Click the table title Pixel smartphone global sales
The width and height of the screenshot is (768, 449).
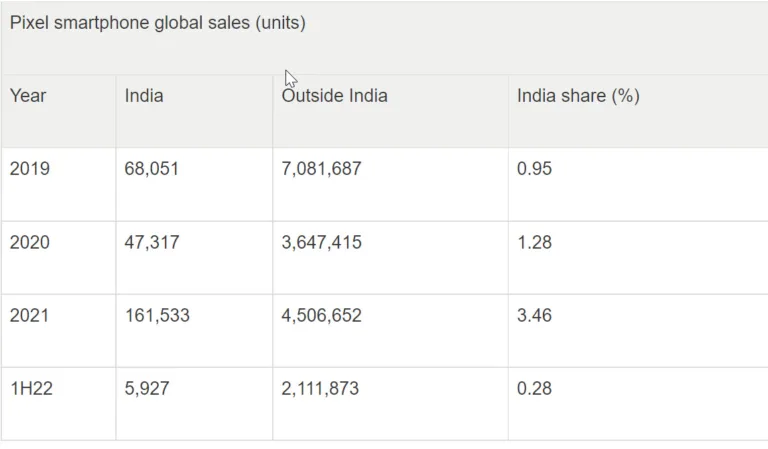coord(158,23)
